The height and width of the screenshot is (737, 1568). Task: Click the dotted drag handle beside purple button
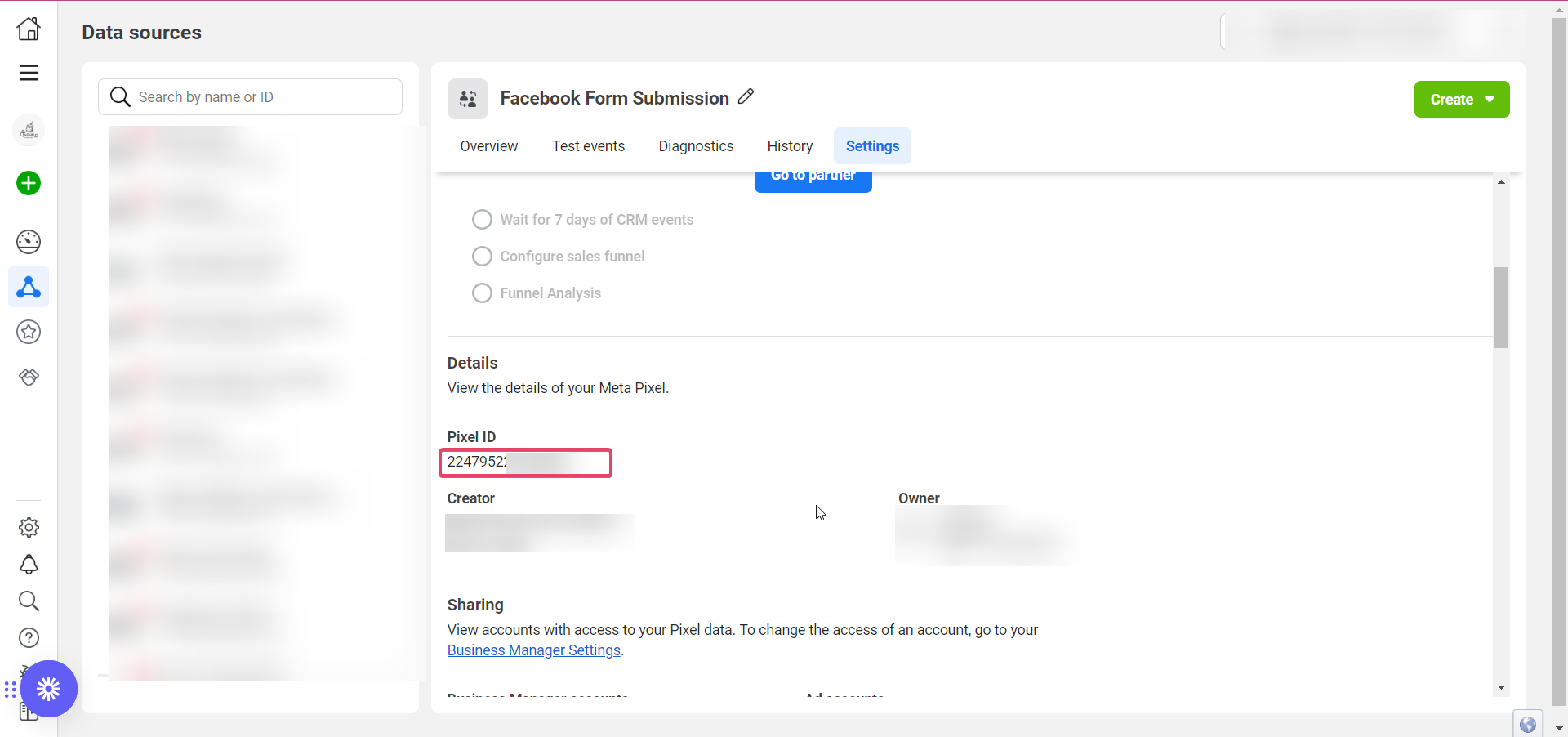click(10, 690)
